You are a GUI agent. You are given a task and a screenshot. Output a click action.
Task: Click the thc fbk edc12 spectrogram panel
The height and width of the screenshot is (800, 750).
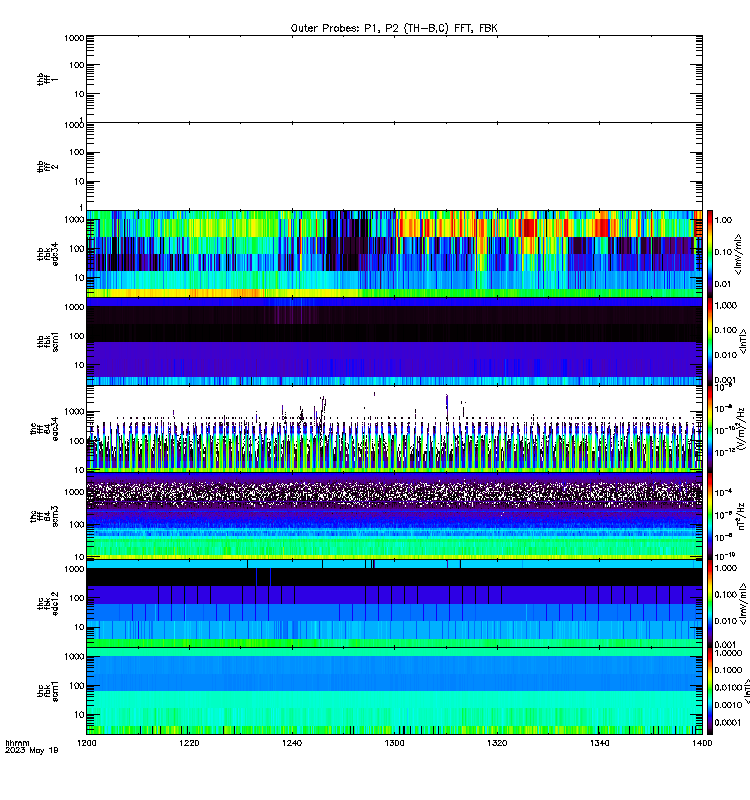click(394, 604)
